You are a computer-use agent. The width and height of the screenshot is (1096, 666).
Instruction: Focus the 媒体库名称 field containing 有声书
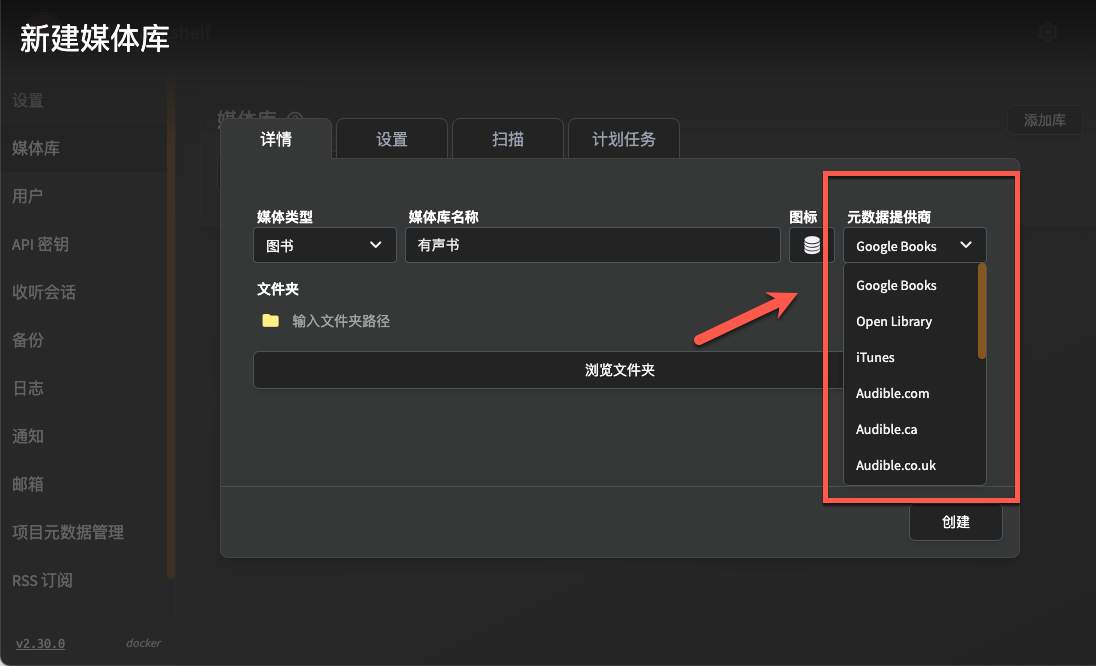(x=593, y=245)
